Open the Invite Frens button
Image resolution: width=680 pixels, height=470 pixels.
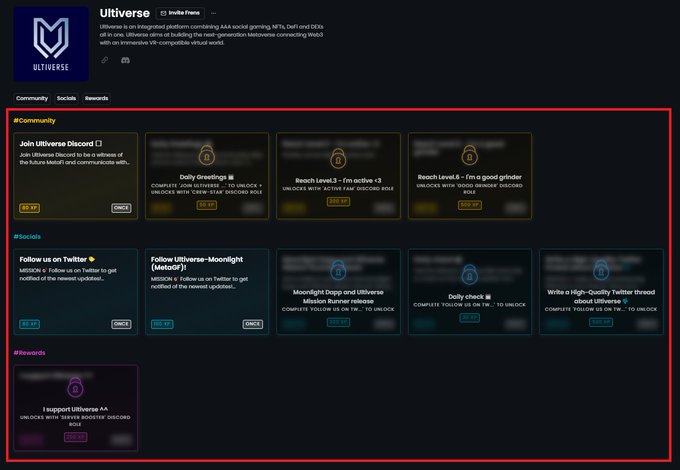pyautogui.click(x=180, y=13)
